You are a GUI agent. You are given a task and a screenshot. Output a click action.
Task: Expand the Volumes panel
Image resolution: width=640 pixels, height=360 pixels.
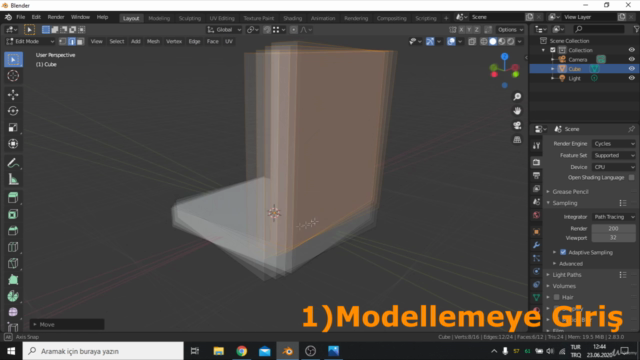coord(564,286)
